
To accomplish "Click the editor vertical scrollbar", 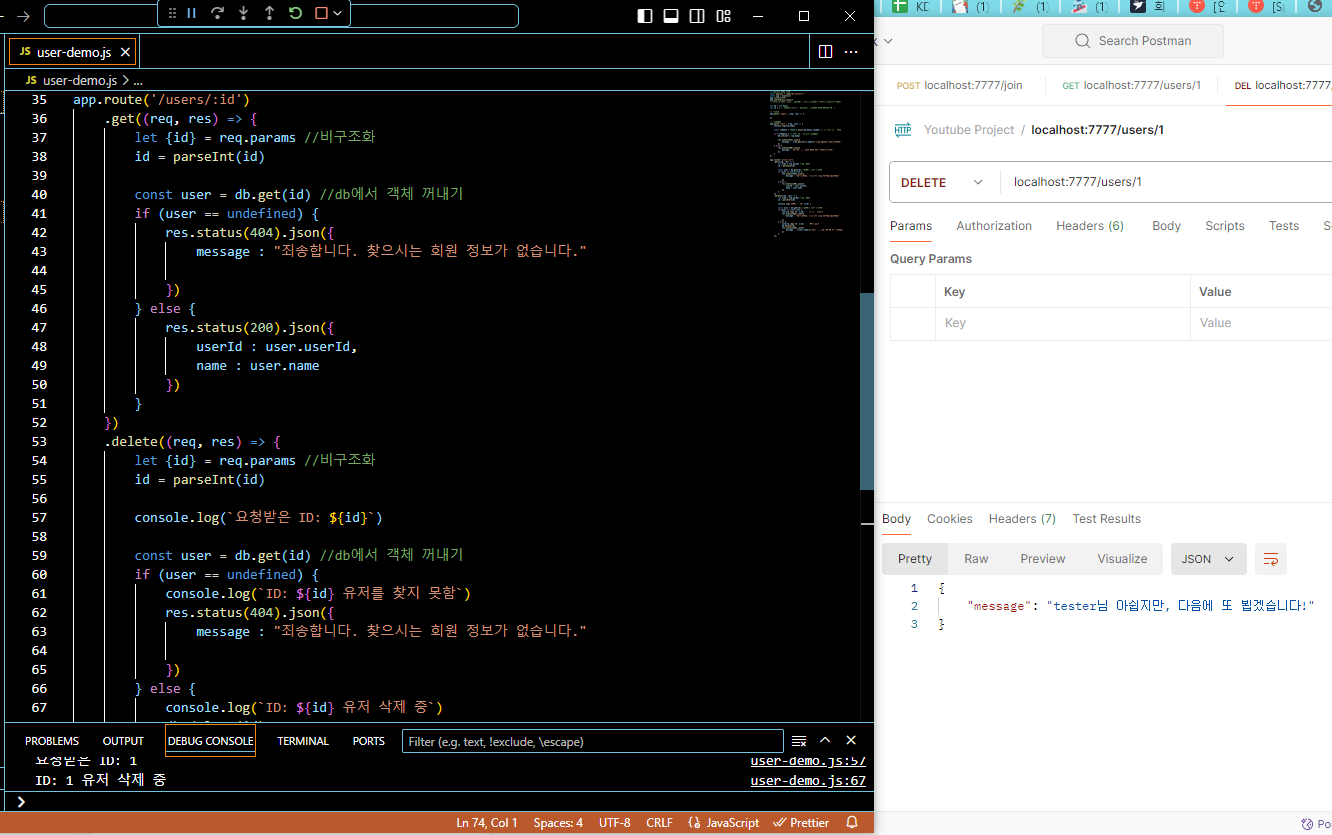I will pyautogui.click(x=866, y=391).
